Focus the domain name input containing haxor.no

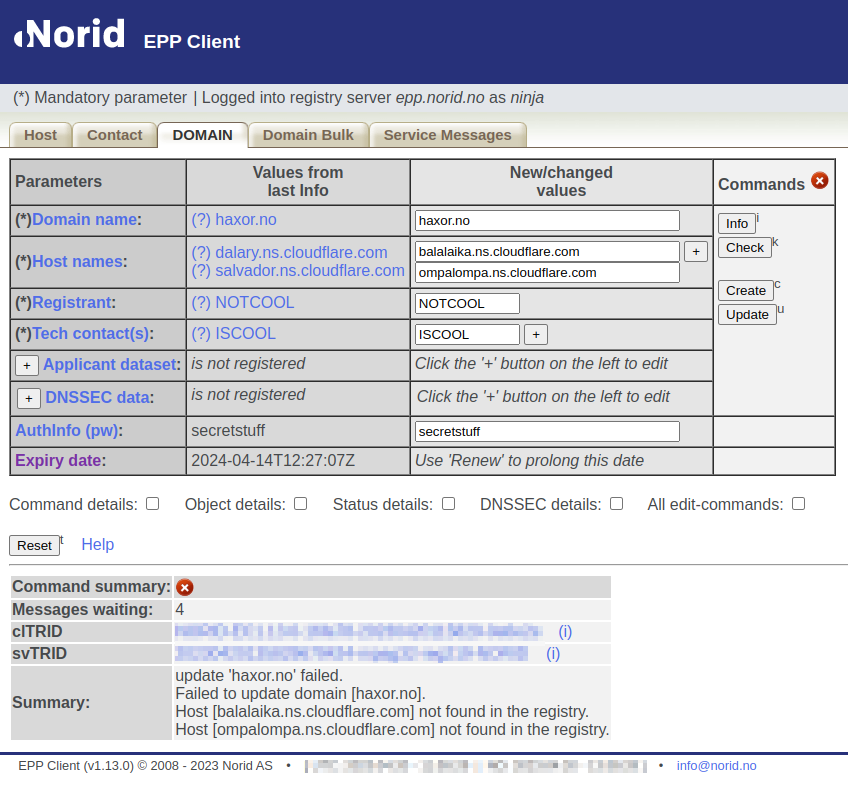(x=547, y=221)
